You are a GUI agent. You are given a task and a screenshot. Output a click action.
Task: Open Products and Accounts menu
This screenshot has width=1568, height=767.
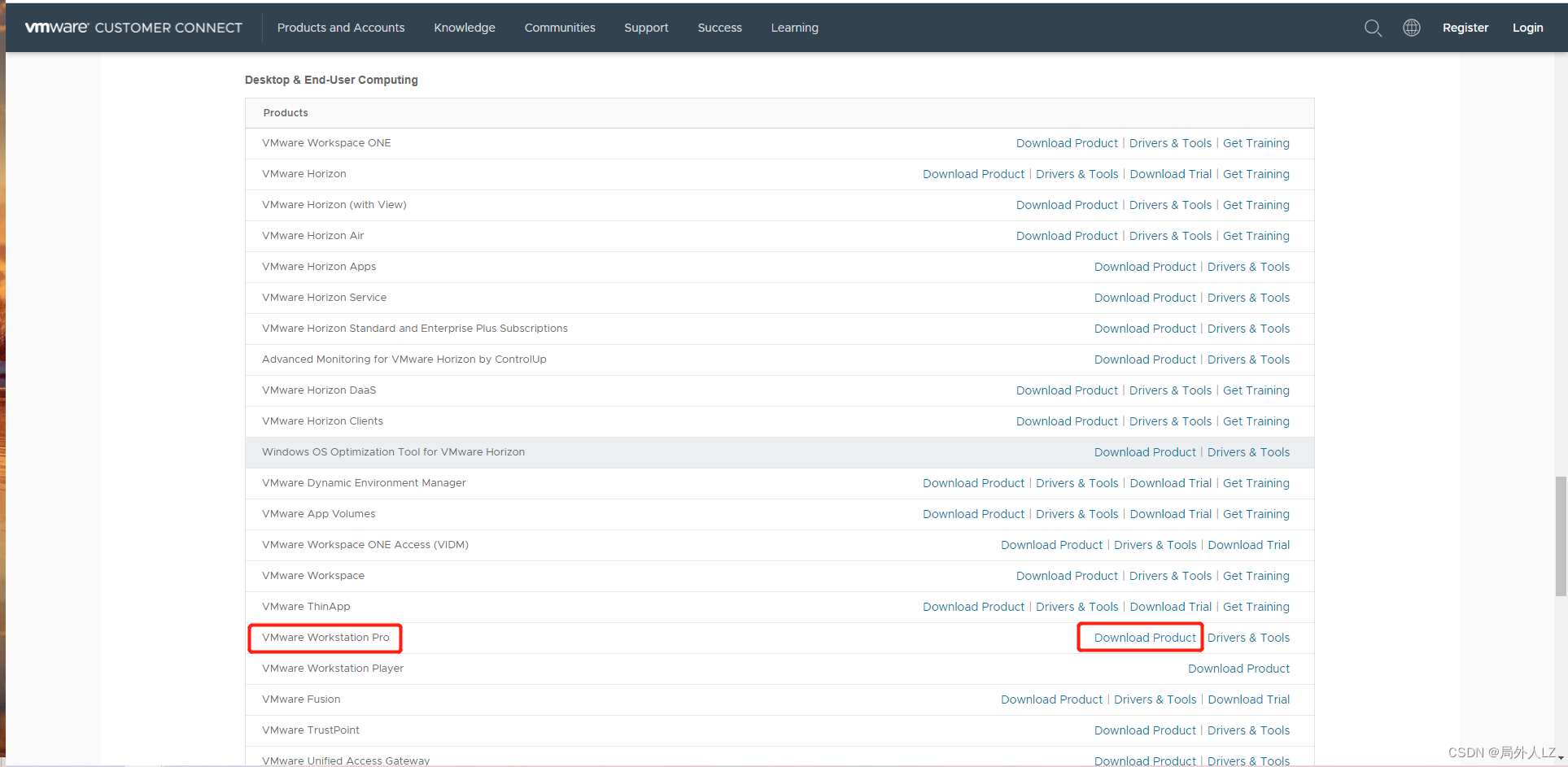[341, 28]
